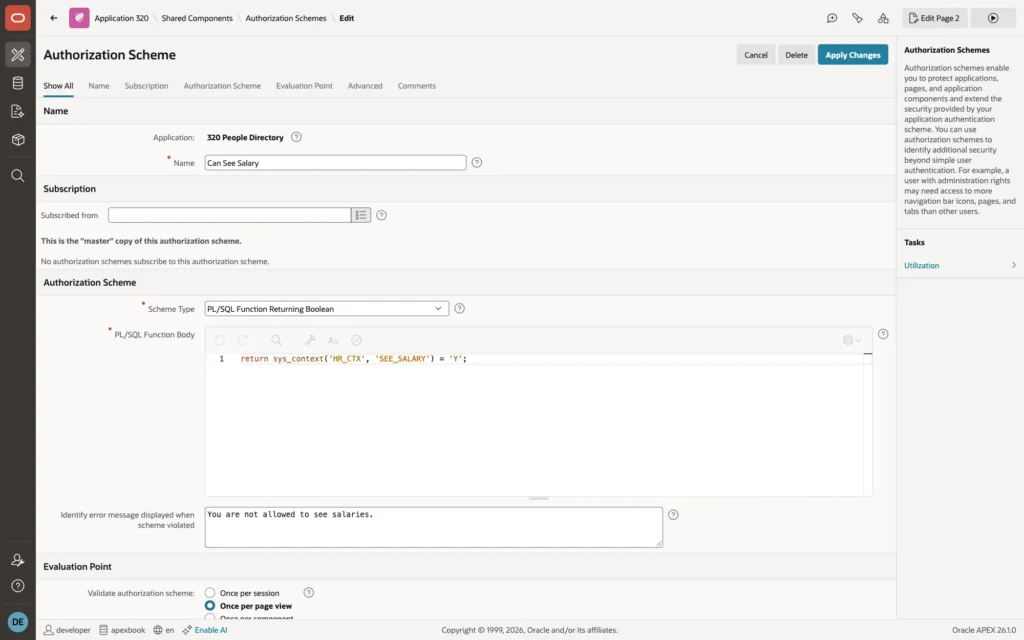The height and width of the screenshot is (640, 1024).
Task: Click the Oracle APEX home logo
Action: pyautogui.click(x=18, y=18)
